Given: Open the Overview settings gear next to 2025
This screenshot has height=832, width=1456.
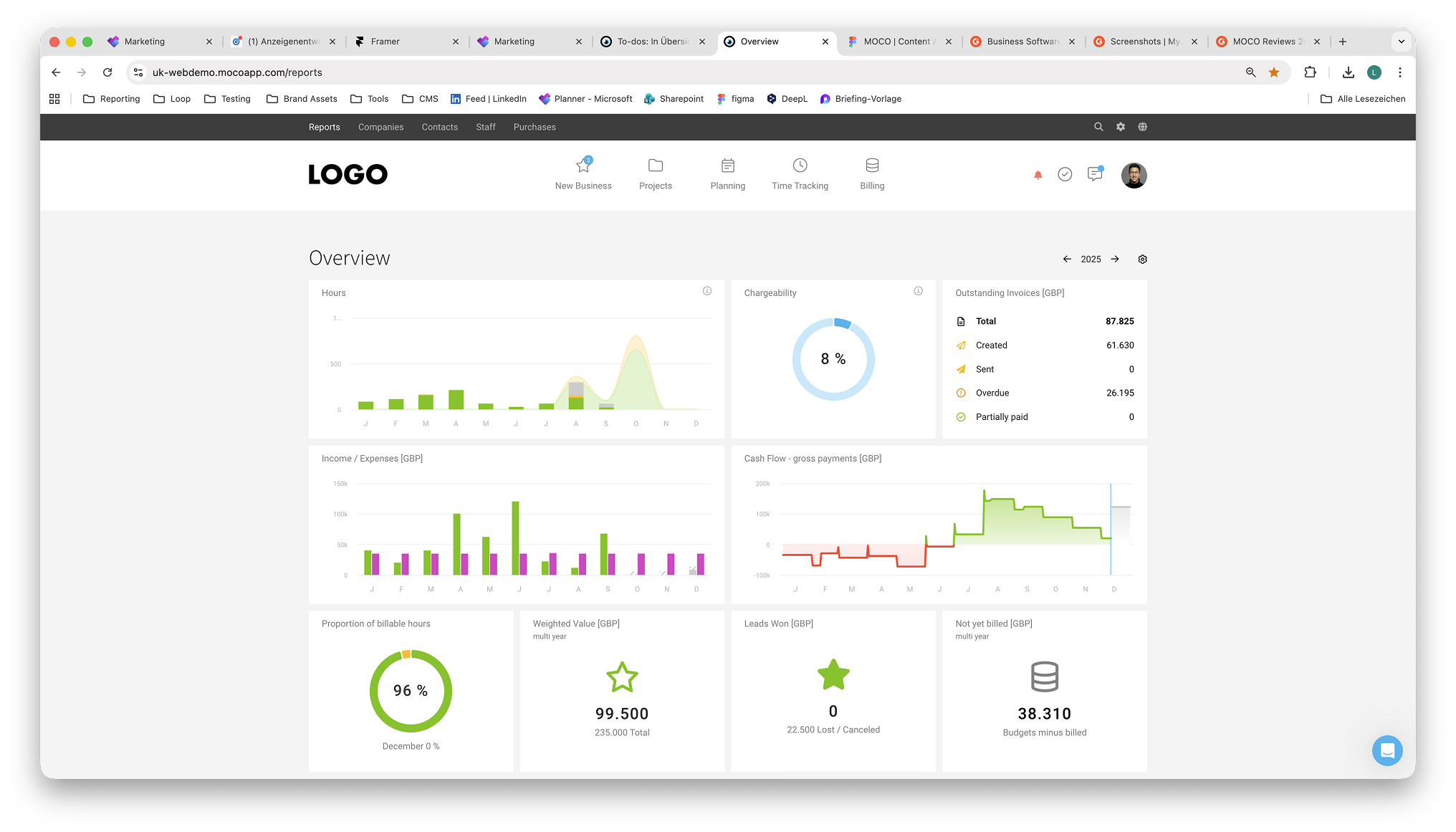Looking at the screenshot, I should tap(1142, 259).
